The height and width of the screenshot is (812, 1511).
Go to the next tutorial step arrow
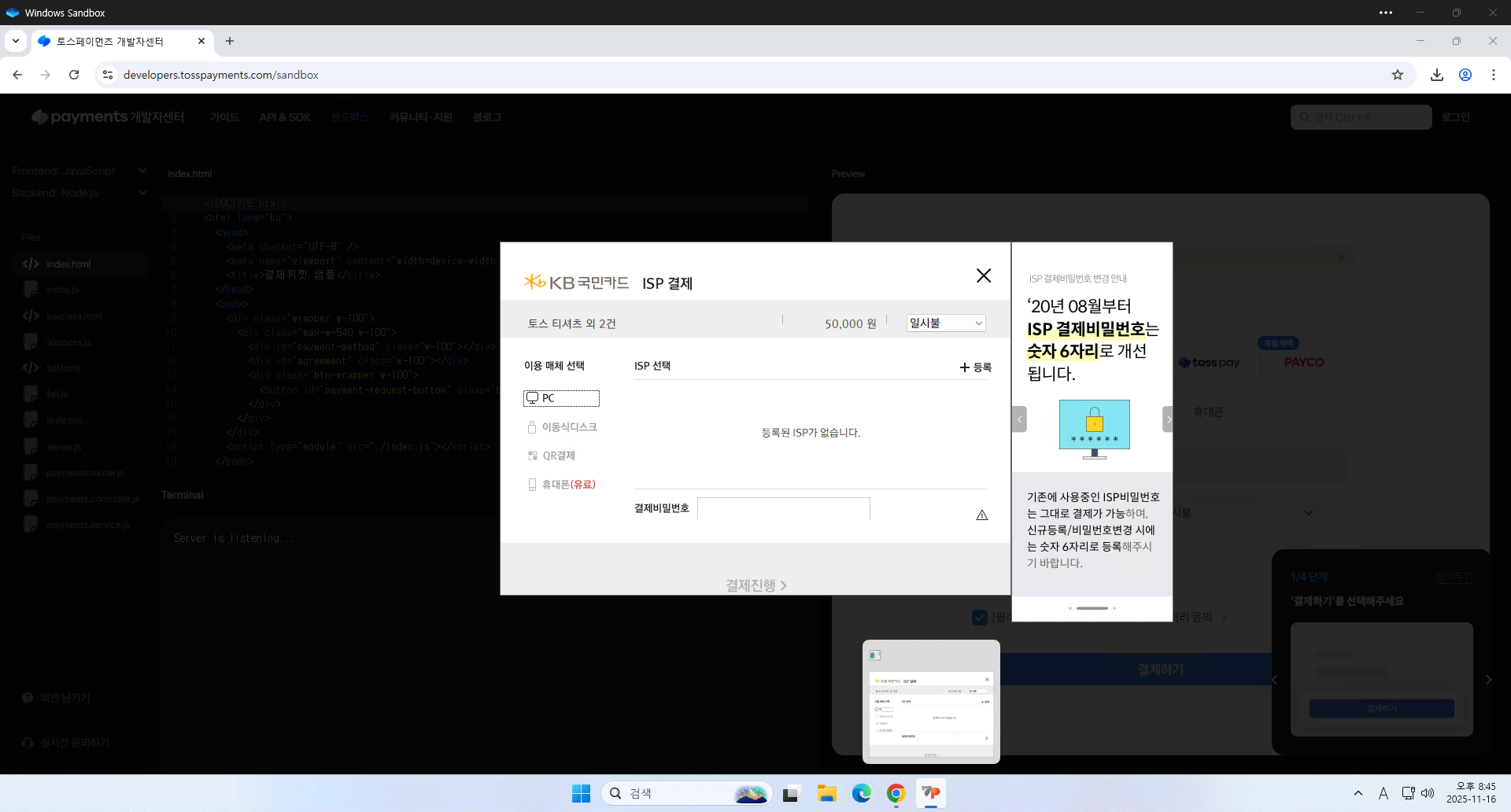coord(1489,680)
